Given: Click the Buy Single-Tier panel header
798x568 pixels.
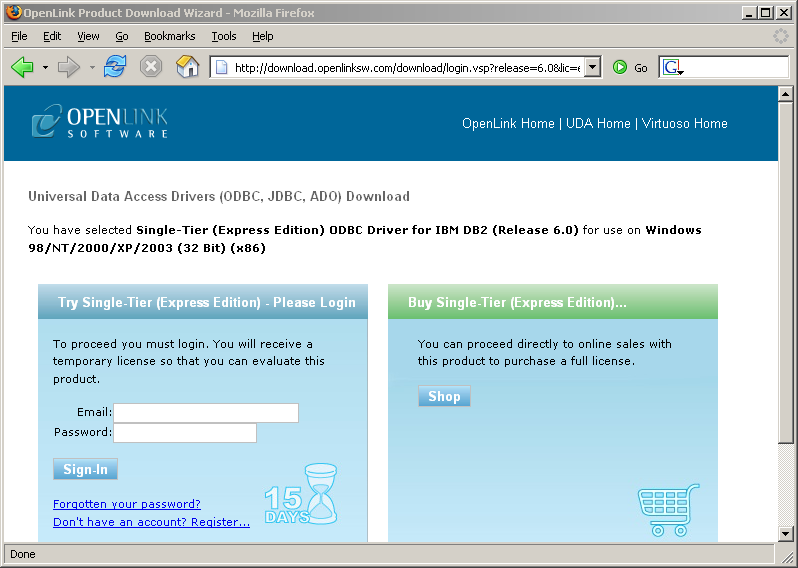Looking at the screenshot, I should 553,302.
